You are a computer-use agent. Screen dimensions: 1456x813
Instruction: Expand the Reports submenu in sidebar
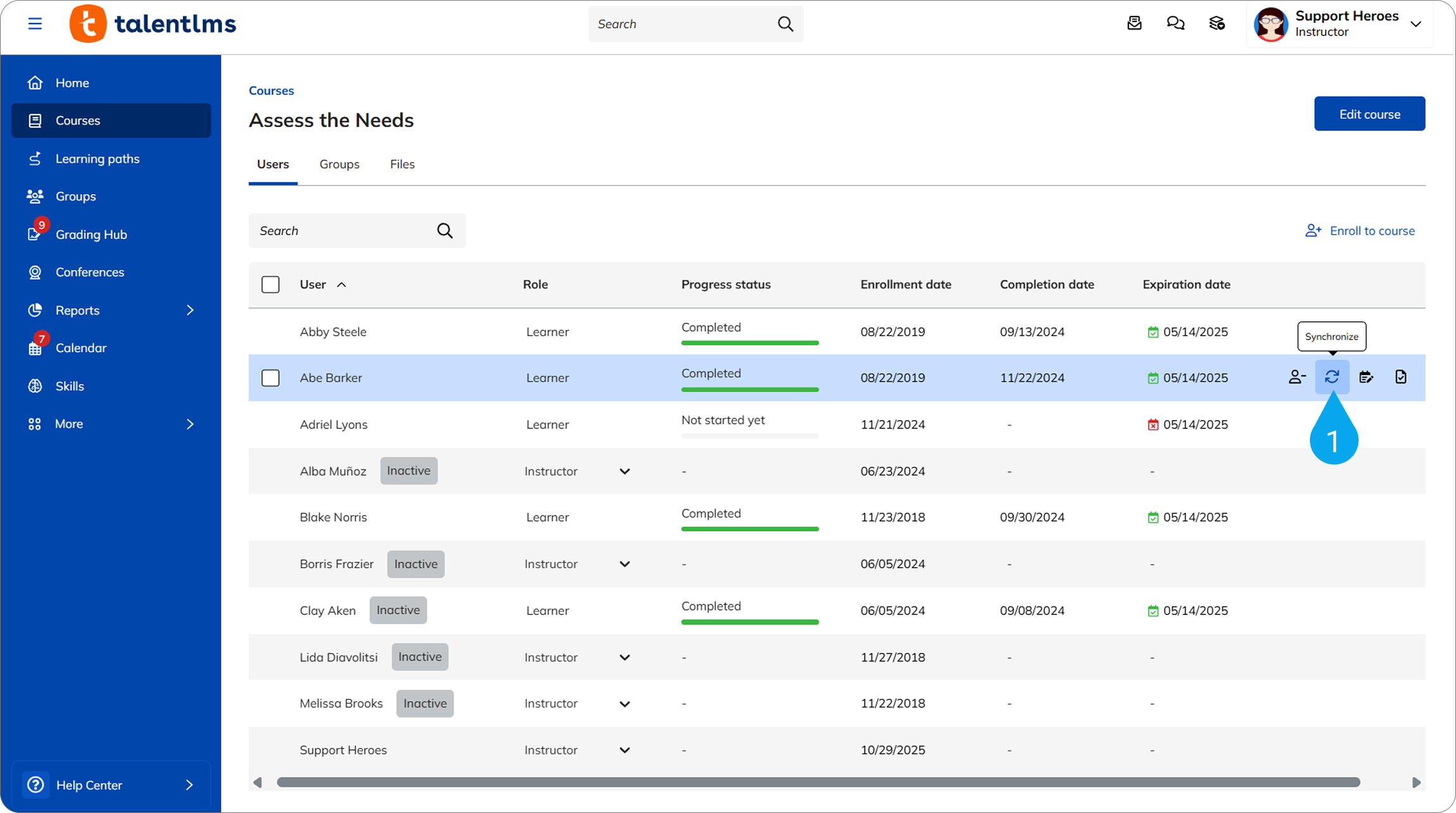click(190, 310)
